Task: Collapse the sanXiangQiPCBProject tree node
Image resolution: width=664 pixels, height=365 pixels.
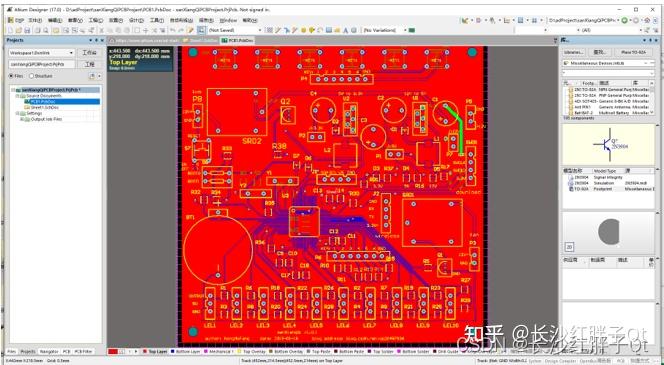Action: coord(13,90)
